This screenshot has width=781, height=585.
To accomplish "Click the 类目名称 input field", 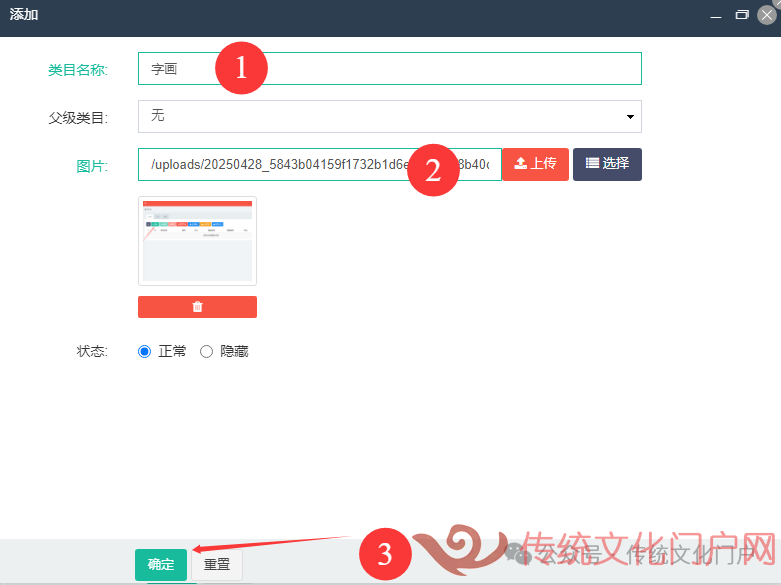I will pyautogui.click(x=390, y=69).
